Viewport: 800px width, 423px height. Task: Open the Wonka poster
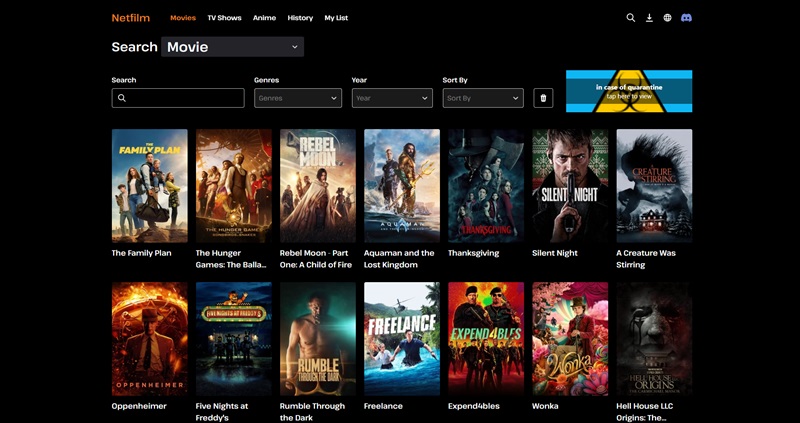[570, 339]
